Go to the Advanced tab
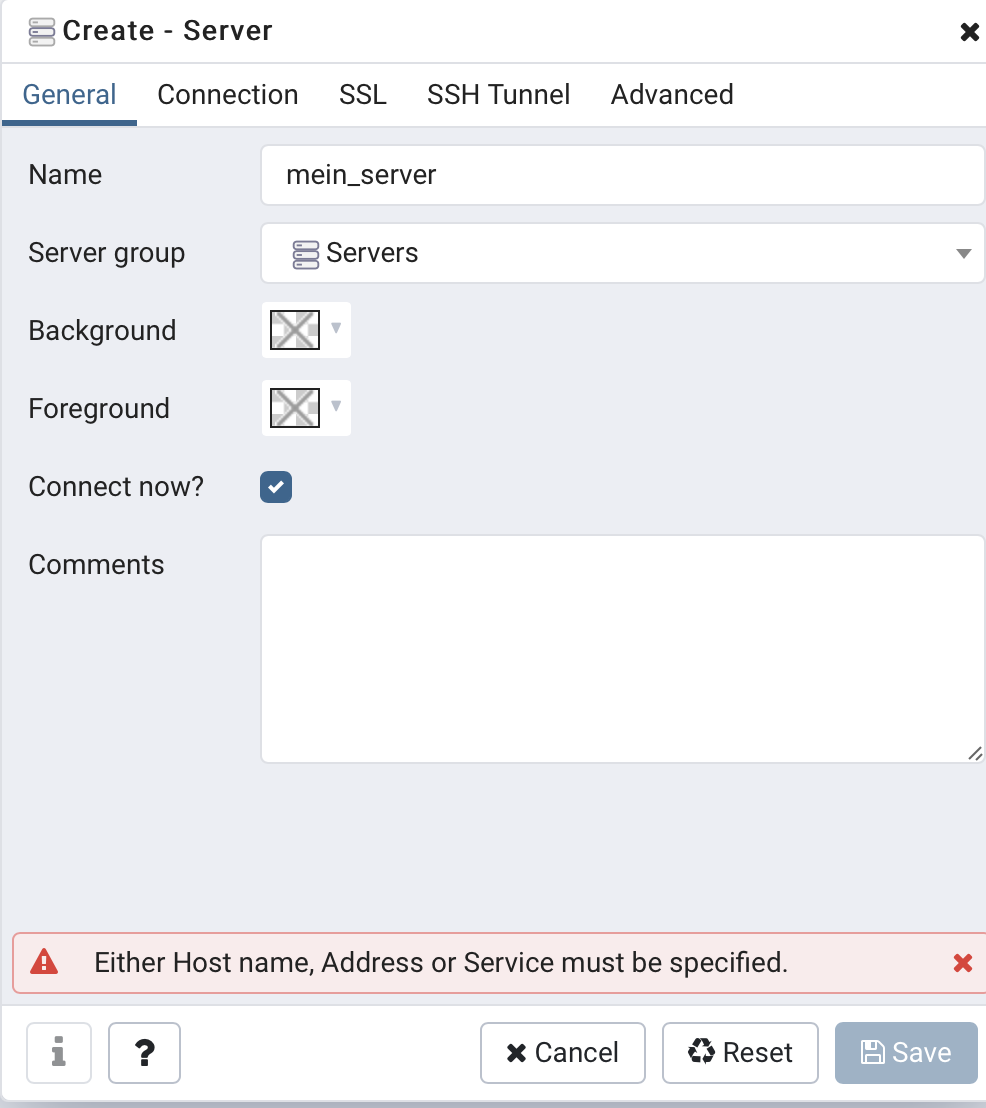Screen dimensions: 986x1108 (x=672, y=95)
